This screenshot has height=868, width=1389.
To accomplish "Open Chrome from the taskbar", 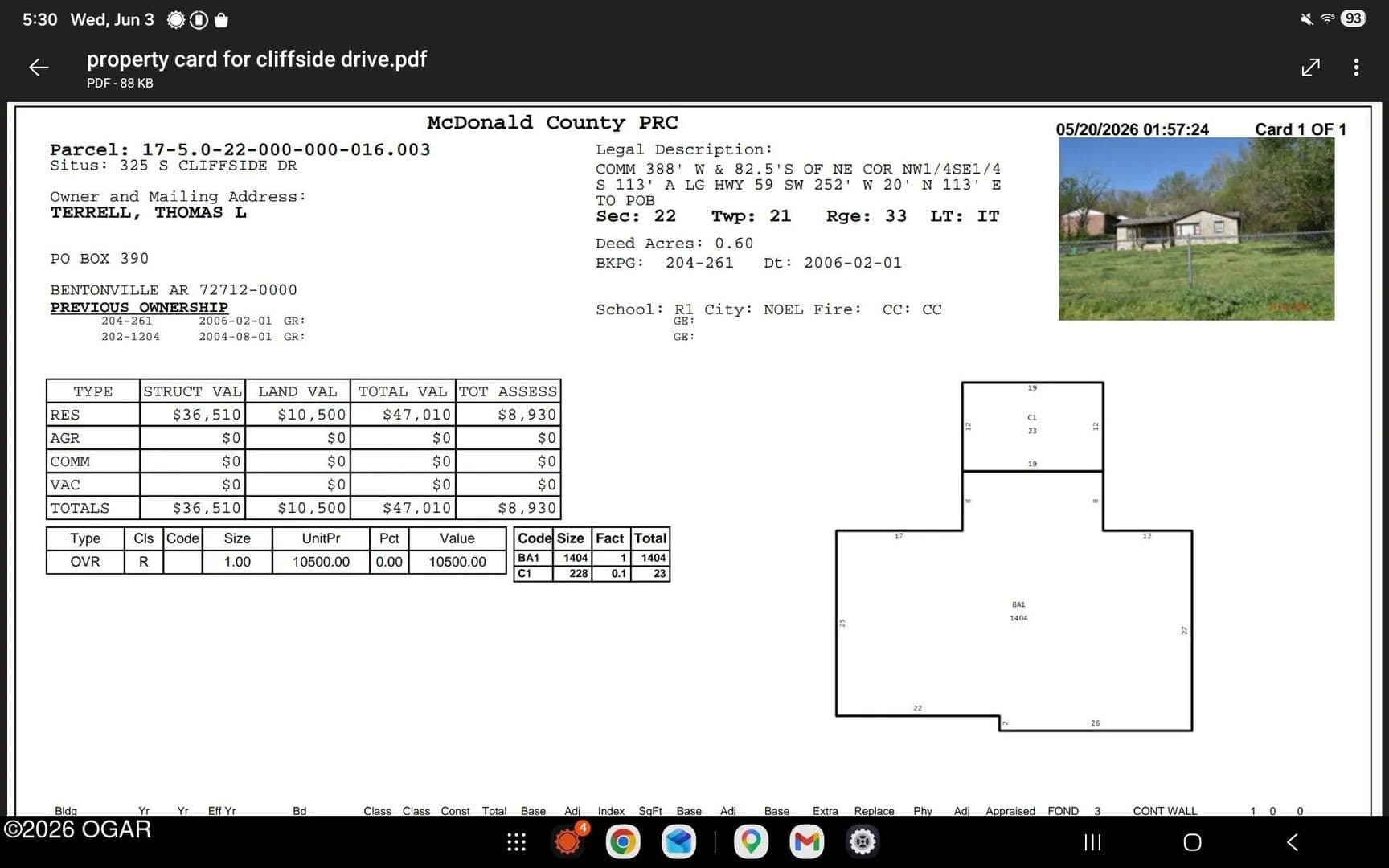I will [623, 841].
